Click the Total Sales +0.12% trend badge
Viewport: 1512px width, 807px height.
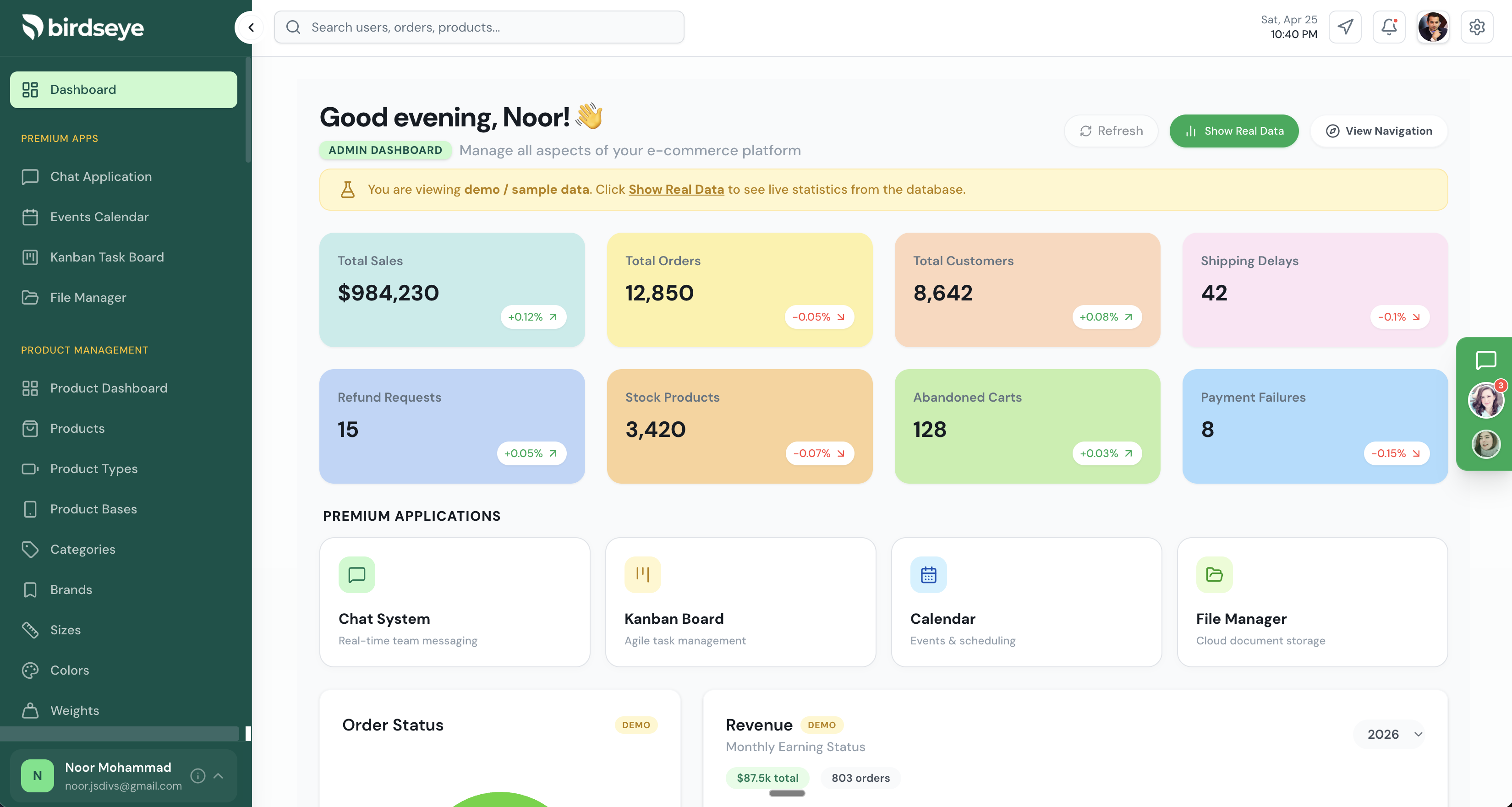pyautogui.click(x=533, y=317)
